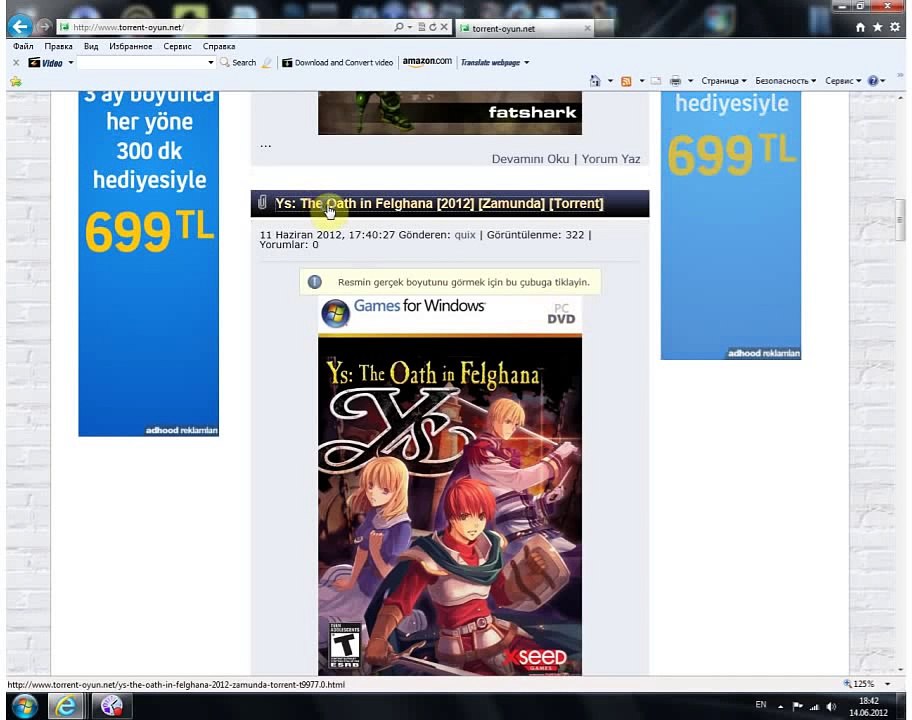Image resolution: width=912 pixels, height=720 pixels.
Task: Click the Video toolbar logo
Action: coord(46,63)
